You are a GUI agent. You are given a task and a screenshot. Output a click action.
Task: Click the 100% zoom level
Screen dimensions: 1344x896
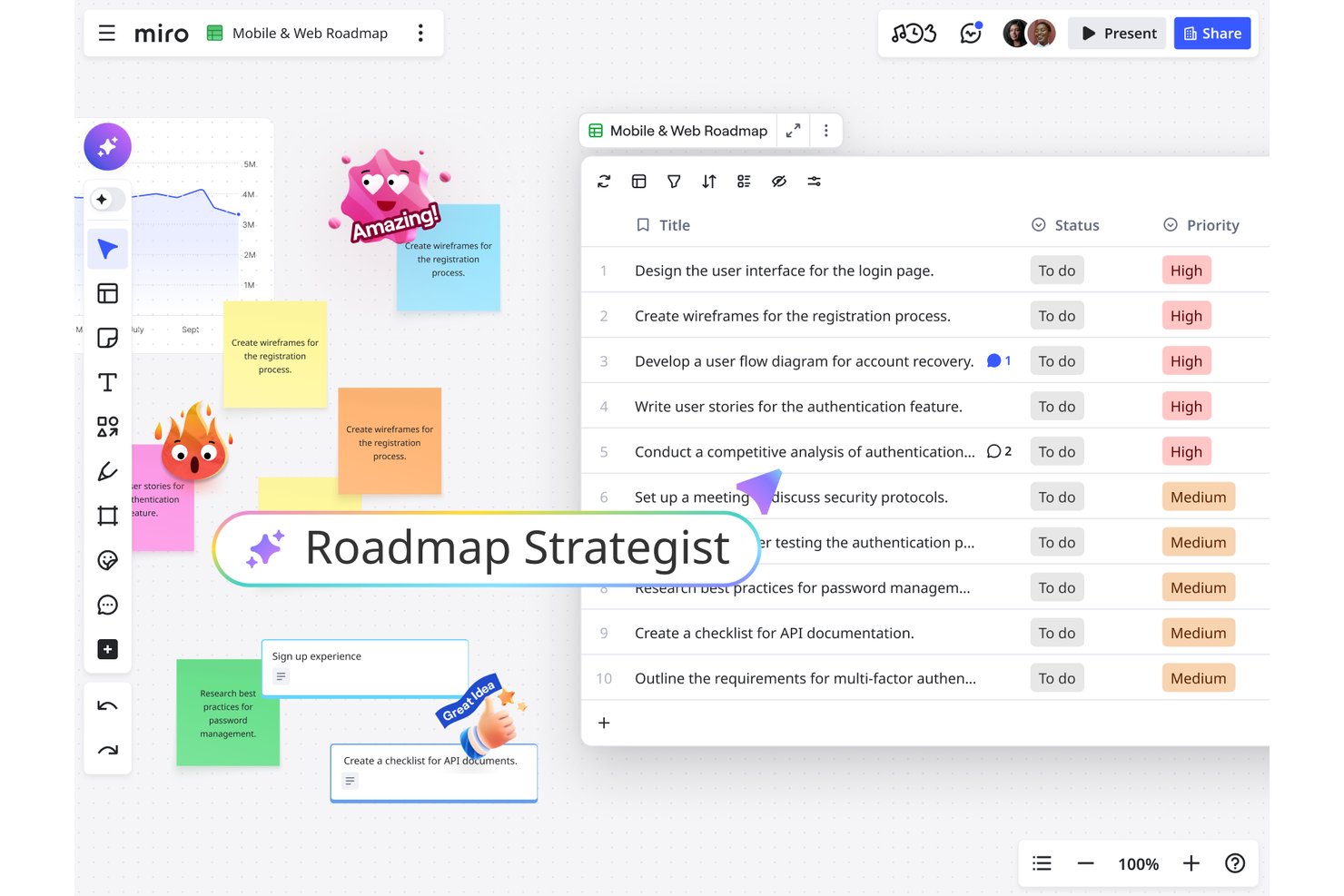[x=1138, y=864]
